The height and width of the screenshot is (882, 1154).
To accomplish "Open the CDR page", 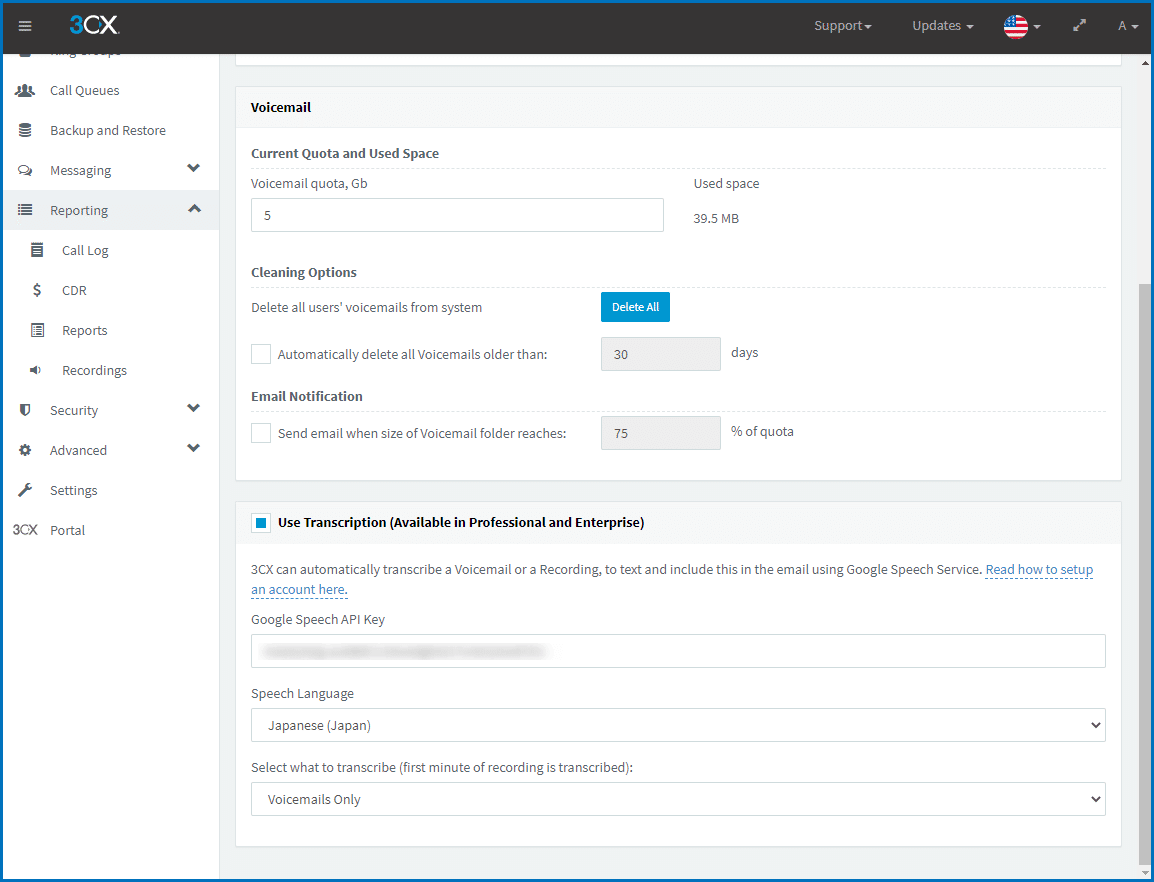I will click(x=74, y=290).
